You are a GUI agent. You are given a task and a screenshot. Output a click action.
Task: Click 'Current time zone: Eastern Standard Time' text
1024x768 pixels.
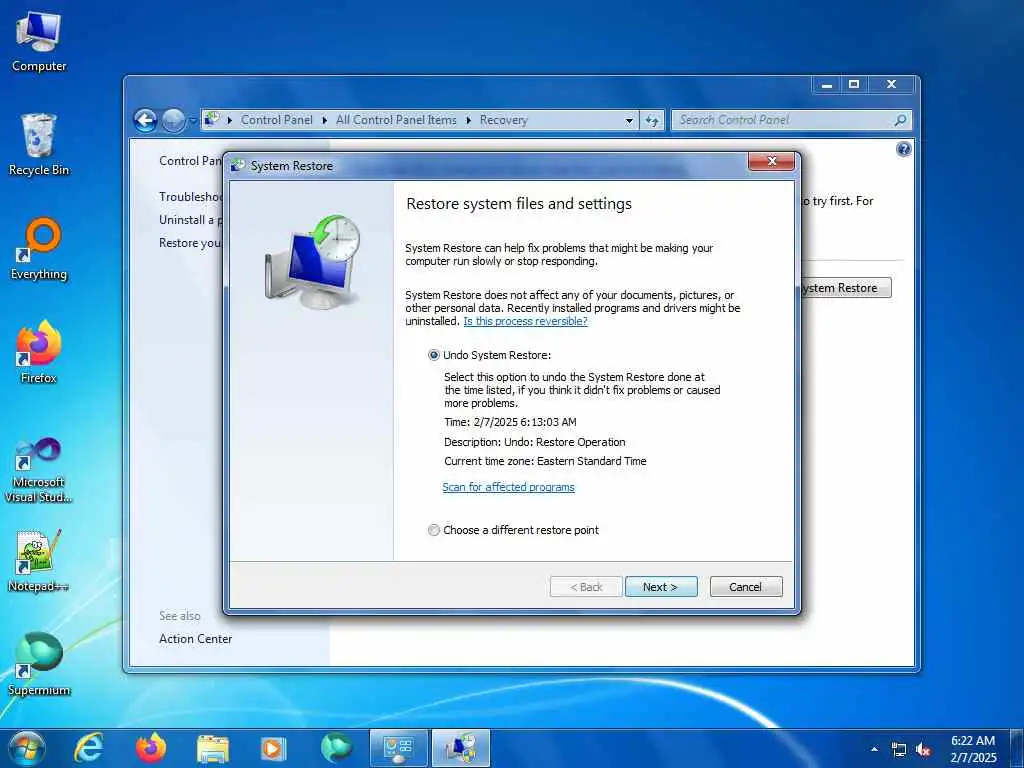pyautogui.click(x=545, y=461)
